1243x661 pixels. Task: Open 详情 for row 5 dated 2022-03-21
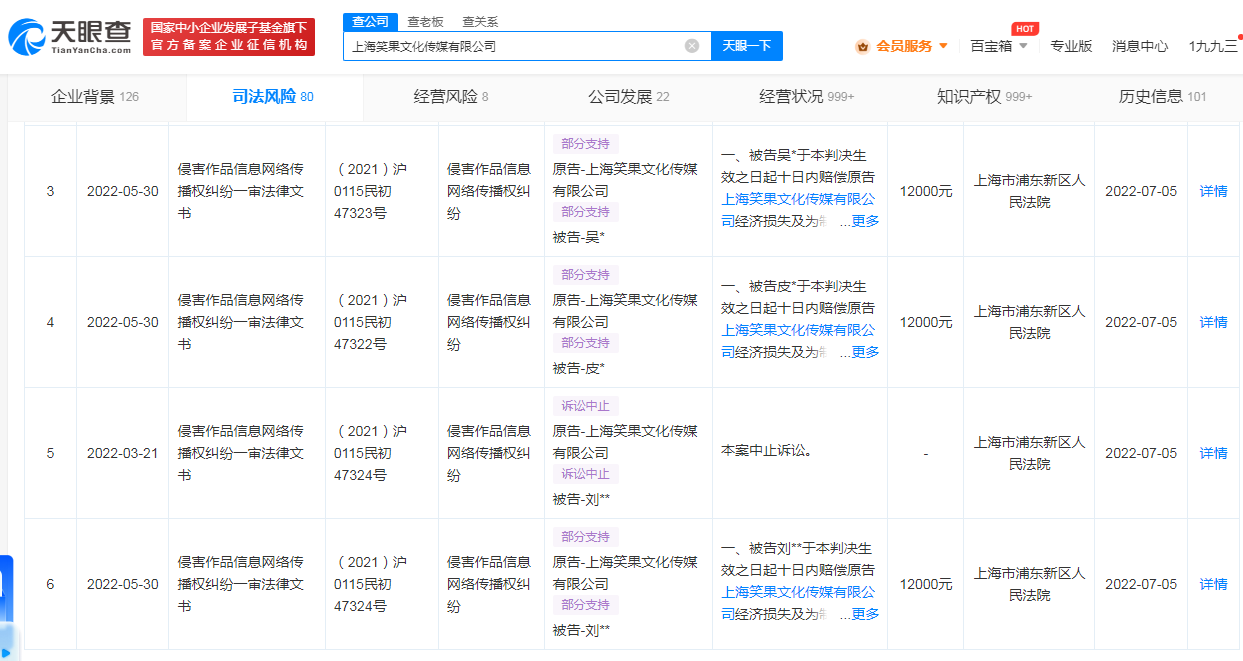pos(1213,453)
